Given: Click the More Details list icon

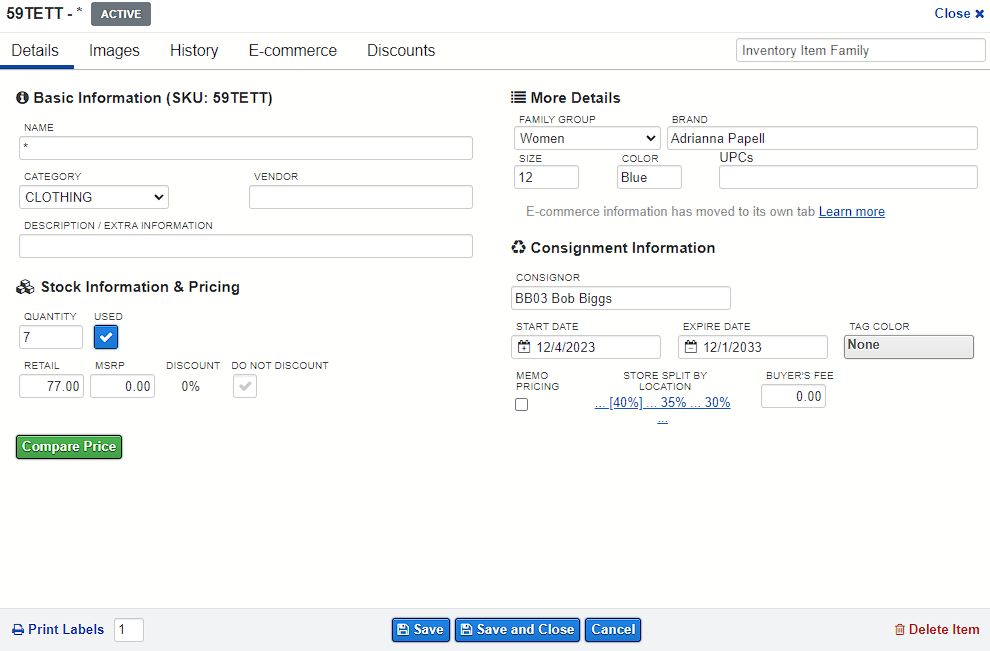Looking at the screenshot, I should coord(518,97).
